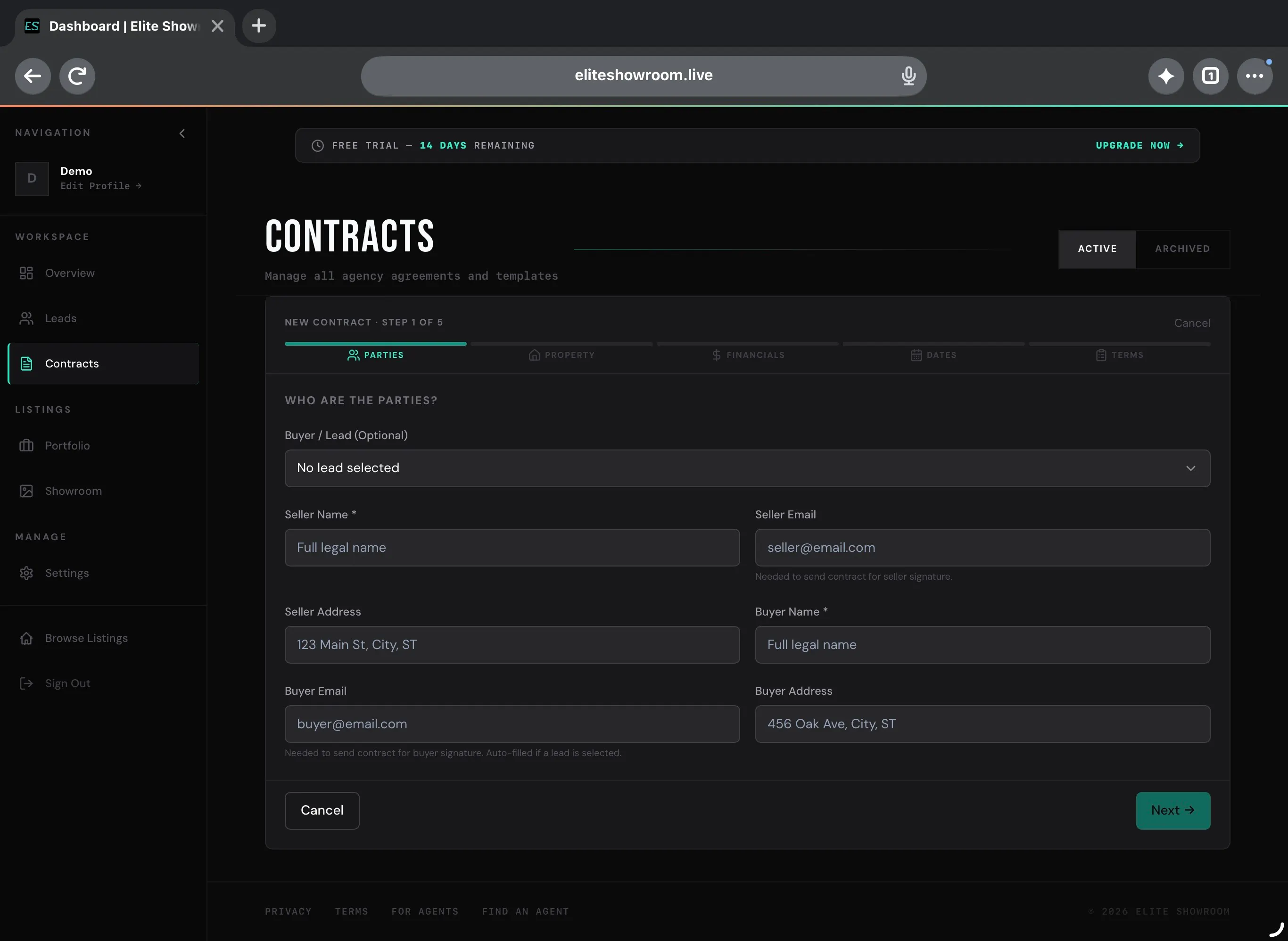The width and height of the screenshot is (1288, 941).
Task: Click the Next button
Action: tap(1173, 810)
